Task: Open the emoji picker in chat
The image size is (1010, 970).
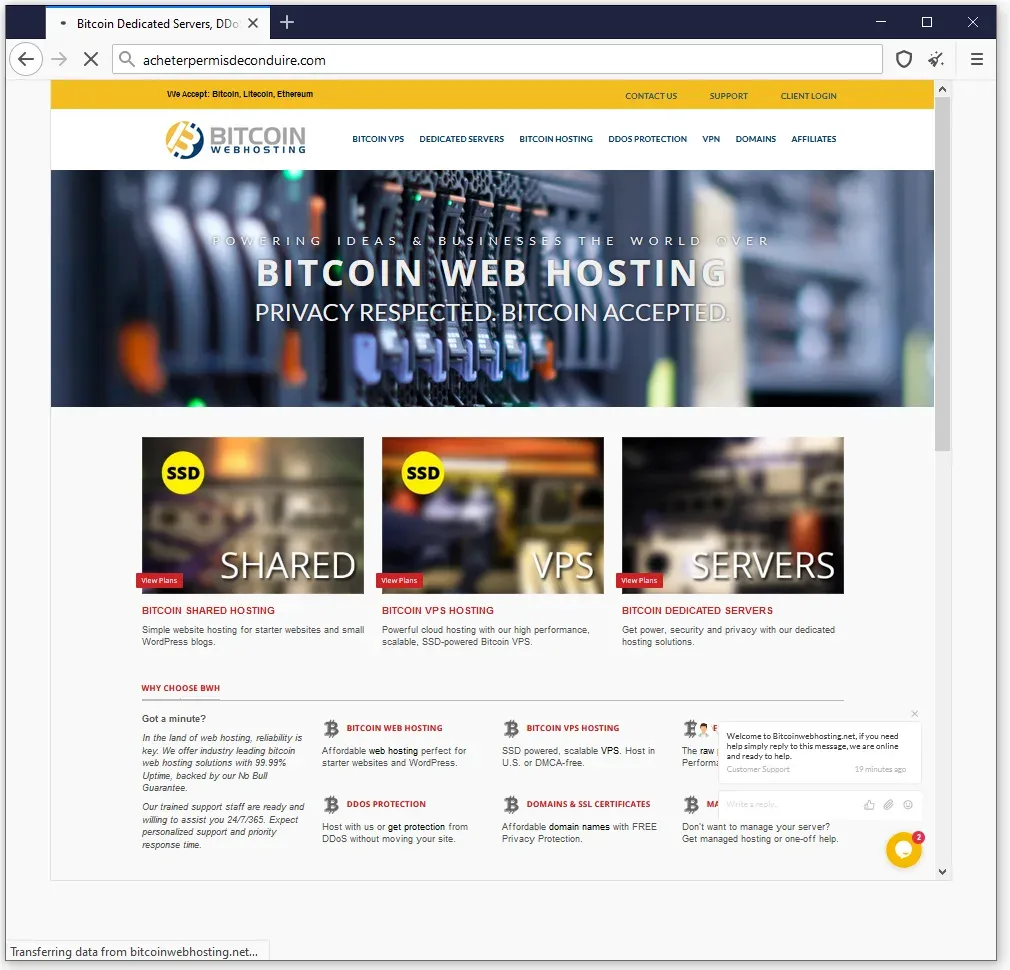Action: coord(908,804)
